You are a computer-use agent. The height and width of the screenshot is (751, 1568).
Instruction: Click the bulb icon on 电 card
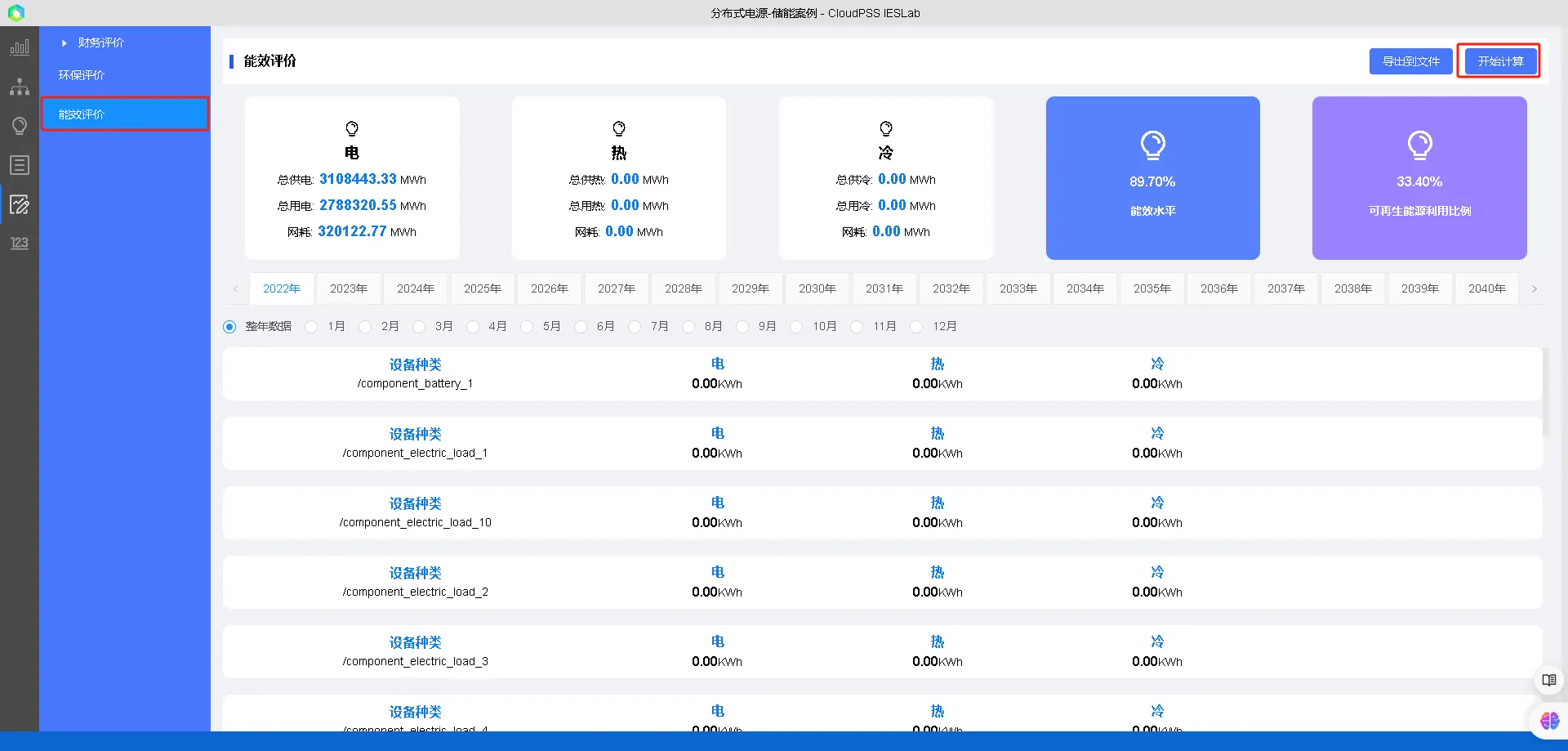[x=352, y=128]
